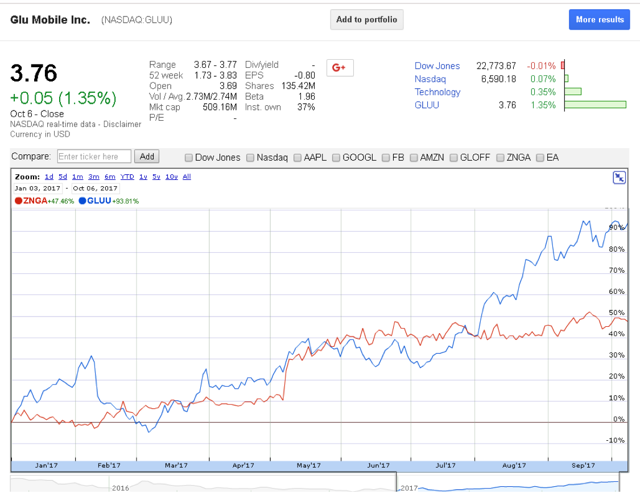
Task: Tick the ZNGA compare checkbox
Action: 500,158
